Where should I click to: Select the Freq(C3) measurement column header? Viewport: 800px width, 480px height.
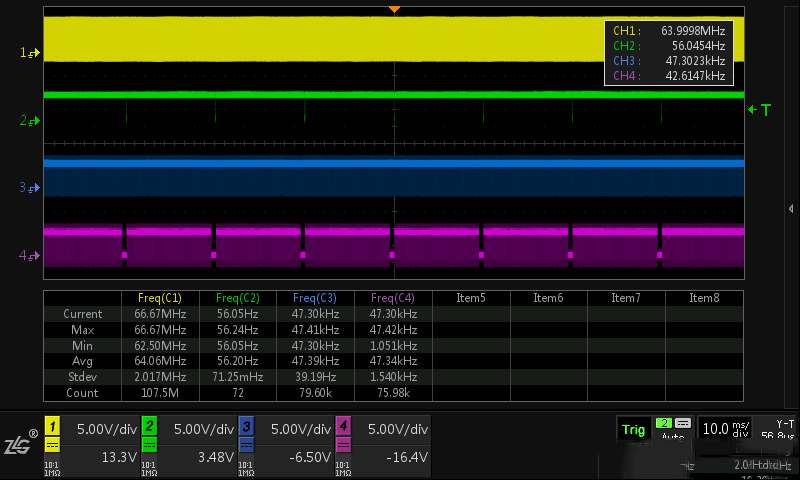click(315, 298)
